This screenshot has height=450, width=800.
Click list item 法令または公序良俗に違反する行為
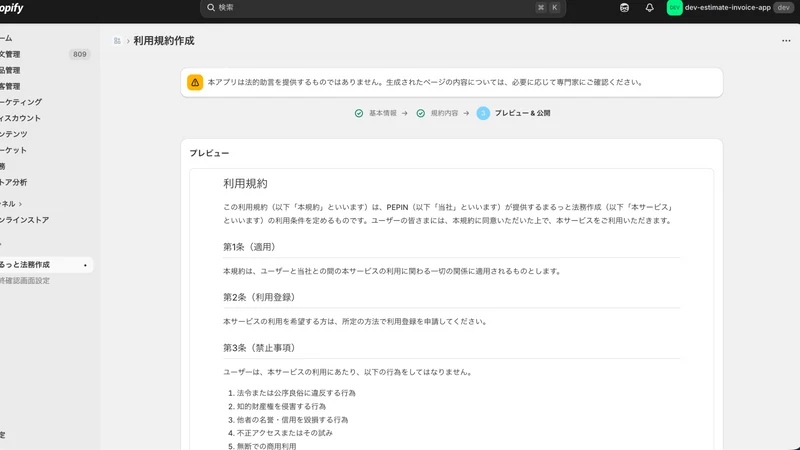click(296, 393)
